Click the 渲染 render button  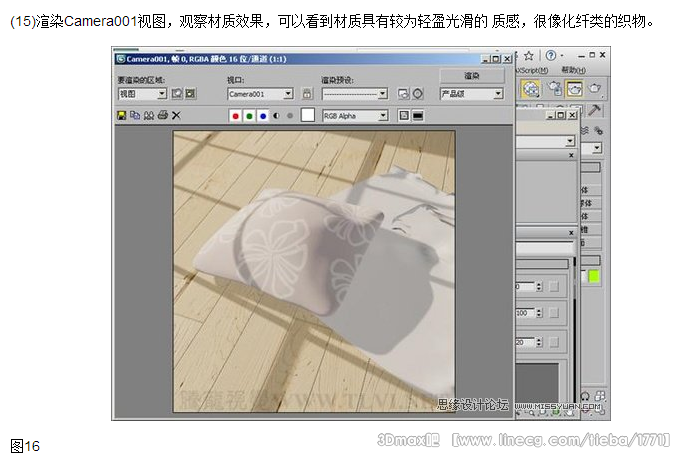click(472, 76)
